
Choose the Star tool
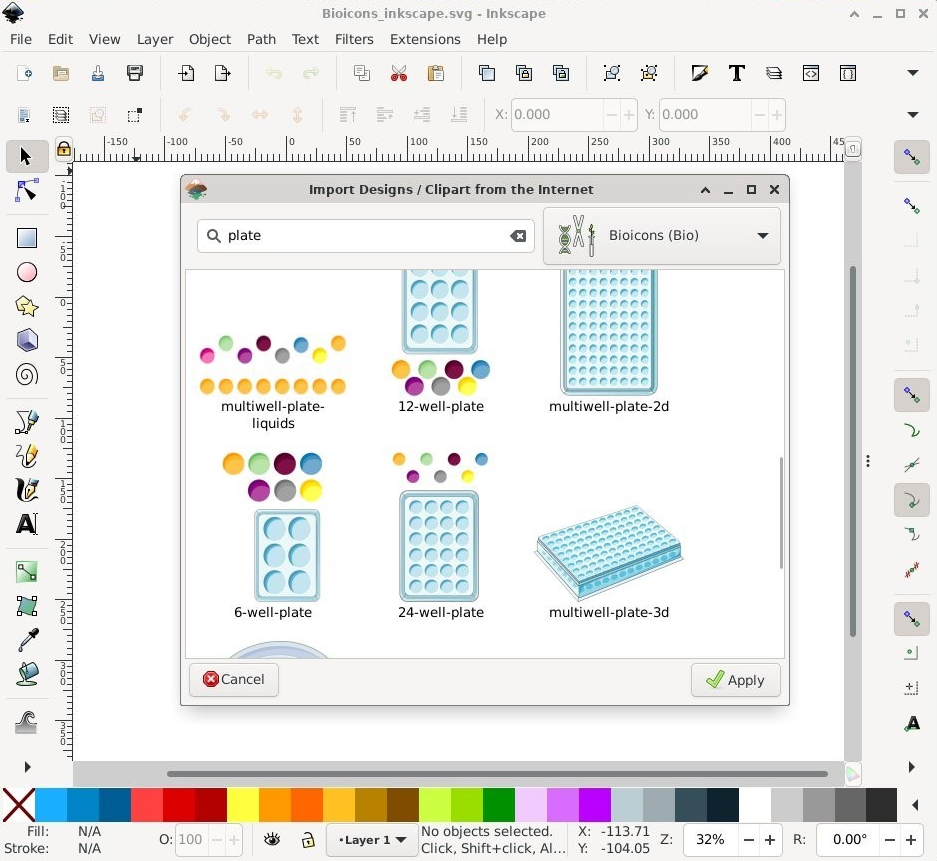(x=27, y=306)
